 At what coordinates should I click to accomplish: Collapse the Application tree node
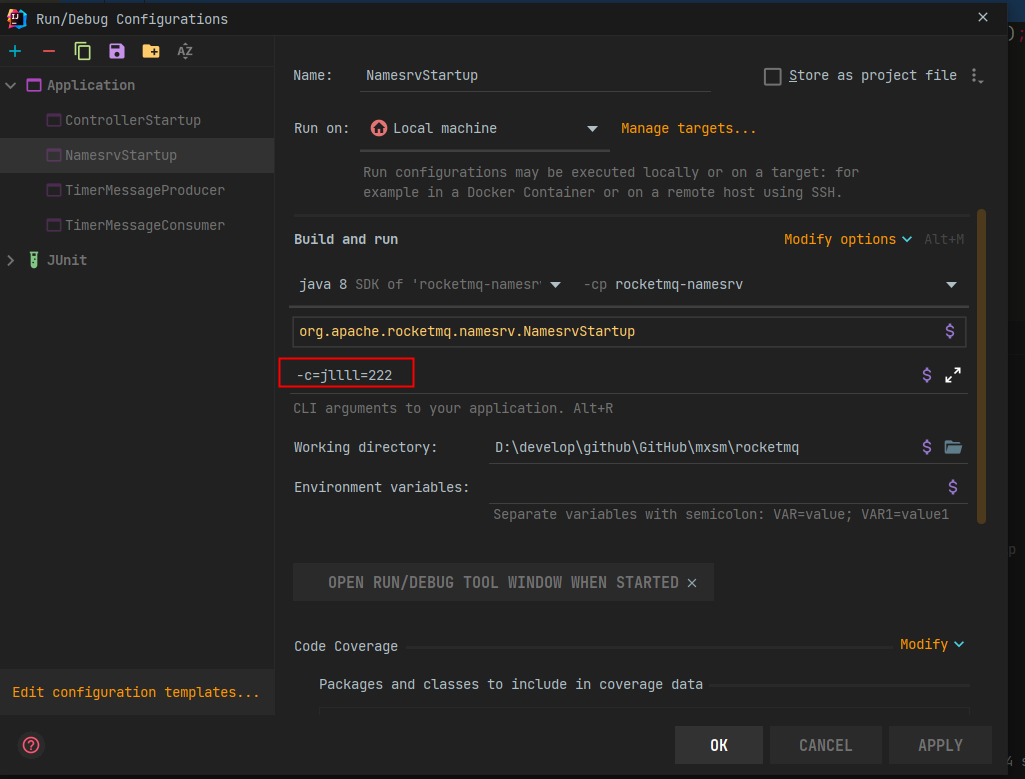tap(10, 86)
